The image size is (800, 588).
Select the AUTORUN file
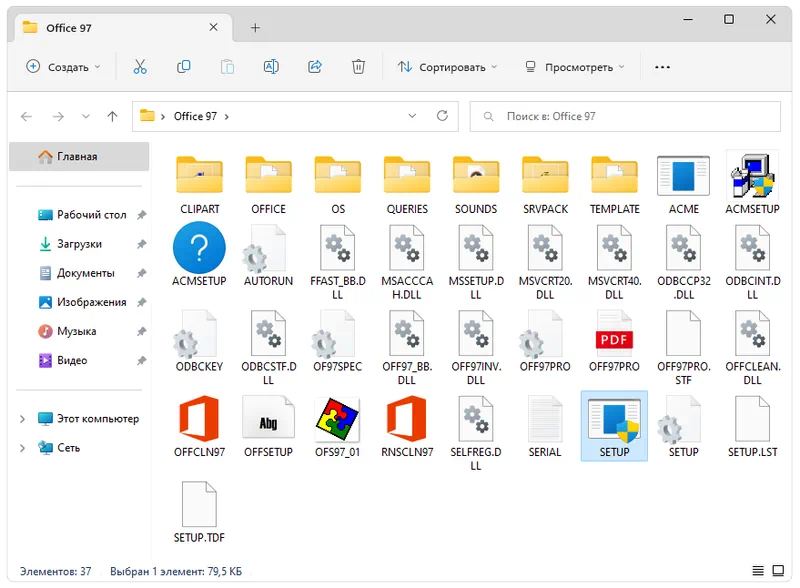click(268, 257)
